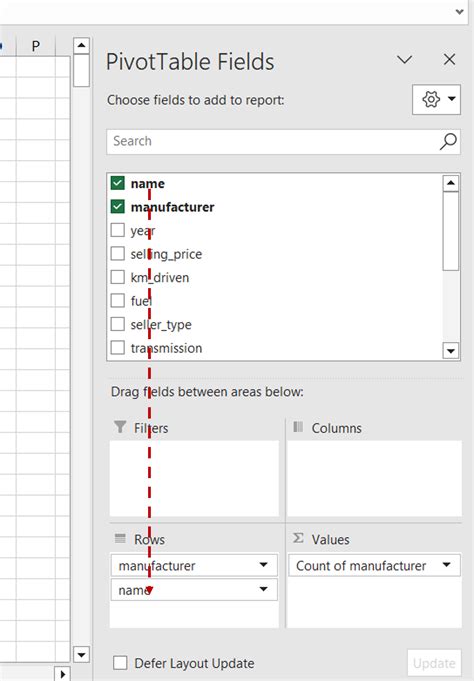Expand the formula bar chevron

(x=459, y=12)
